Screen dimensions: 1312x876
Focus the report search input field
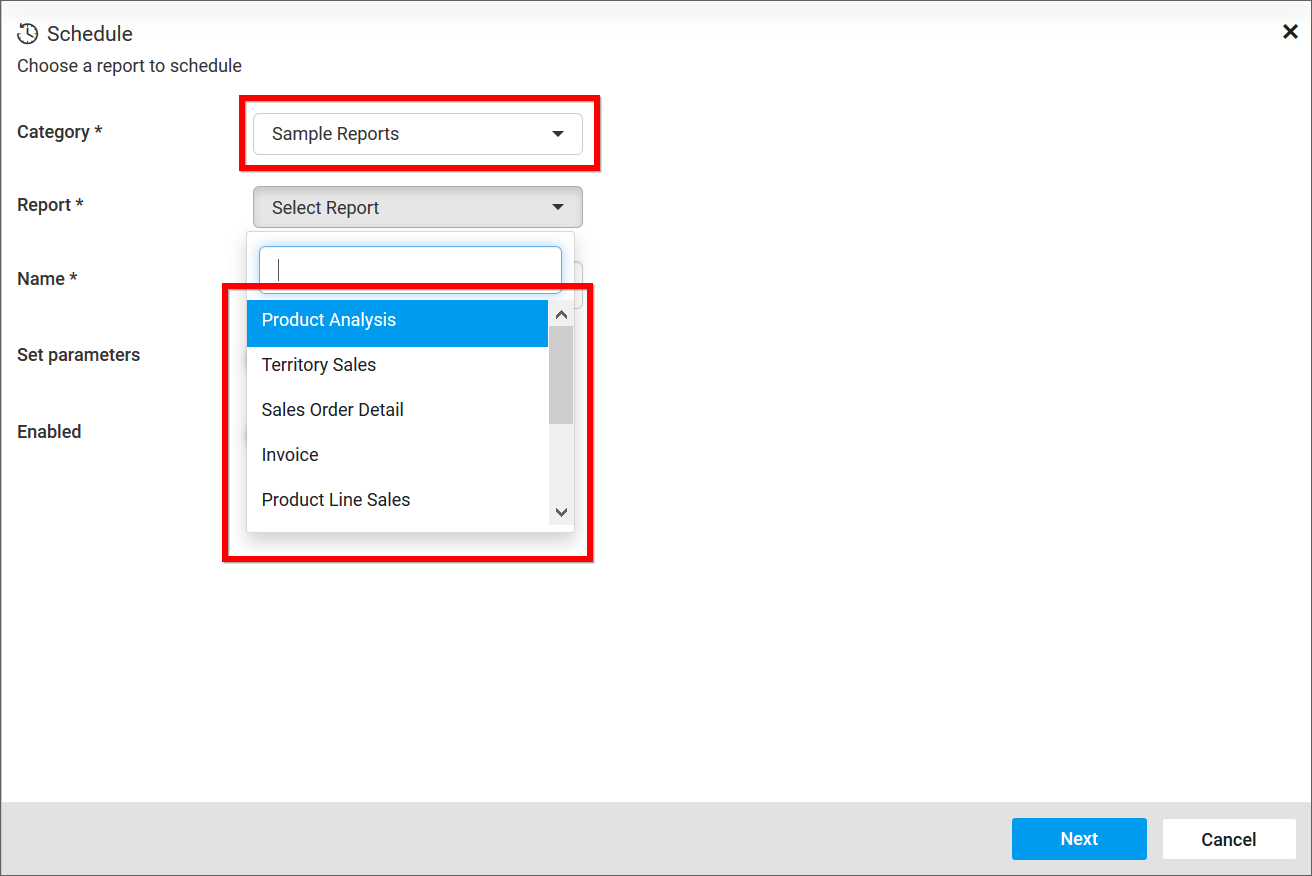click(x=410, y=269)
